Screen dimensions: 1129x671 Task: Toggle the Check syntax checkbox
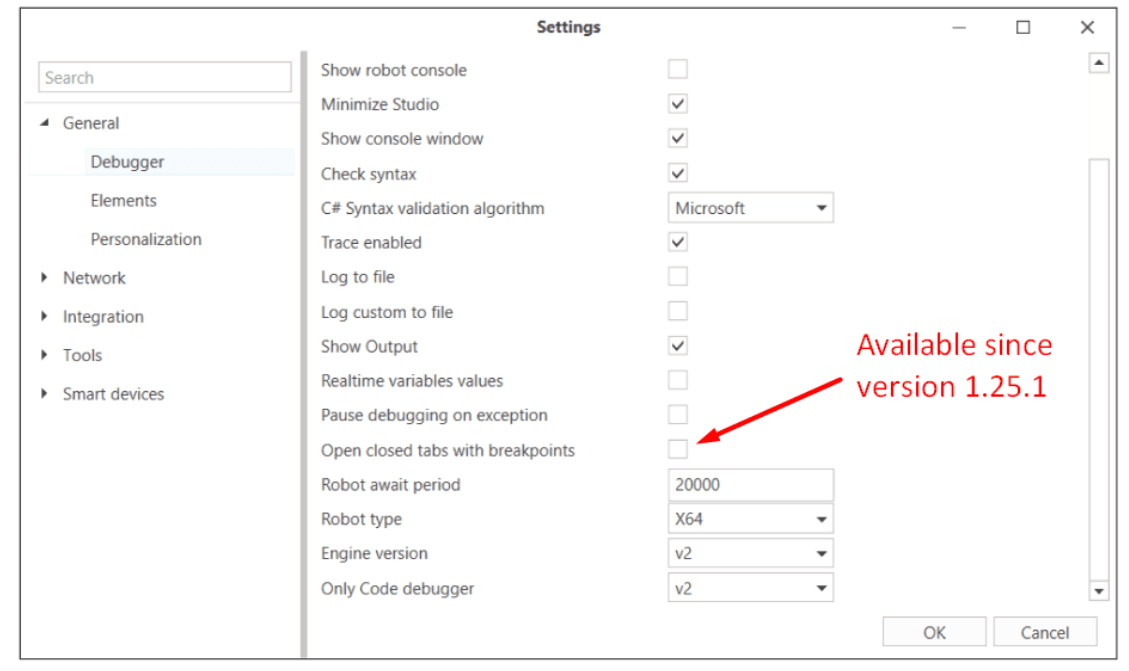click(x=678, y=173)
